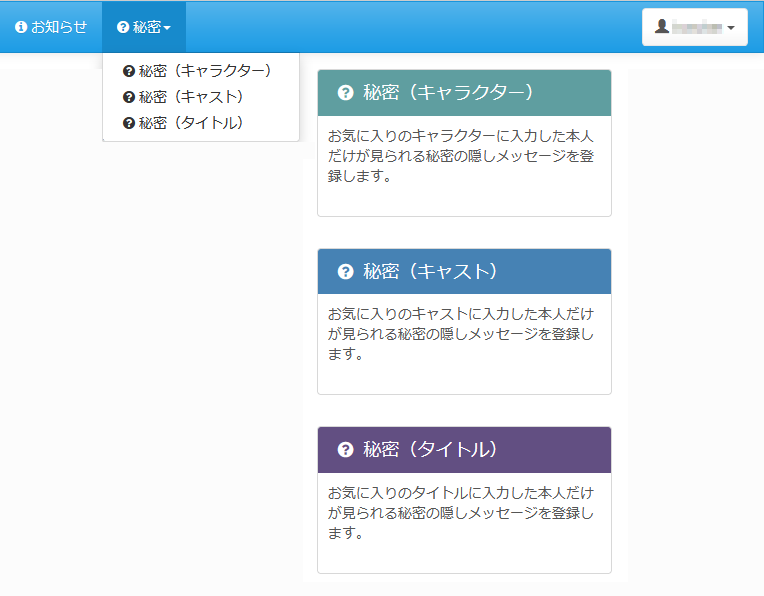Click question icon of 秘密（キャラクター） menu entry
The height and width of the screenshot is (596, 764).
click(129, 71)
